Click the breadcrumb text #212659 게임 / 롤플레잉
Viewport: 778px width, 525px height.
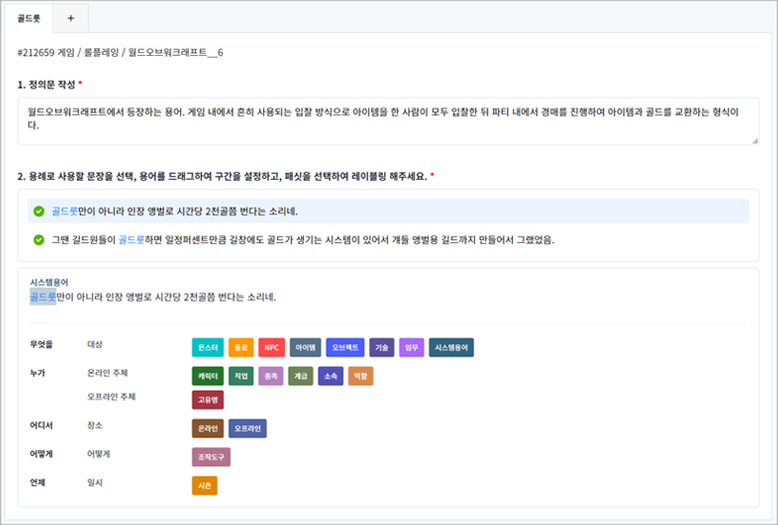[68, 53]
